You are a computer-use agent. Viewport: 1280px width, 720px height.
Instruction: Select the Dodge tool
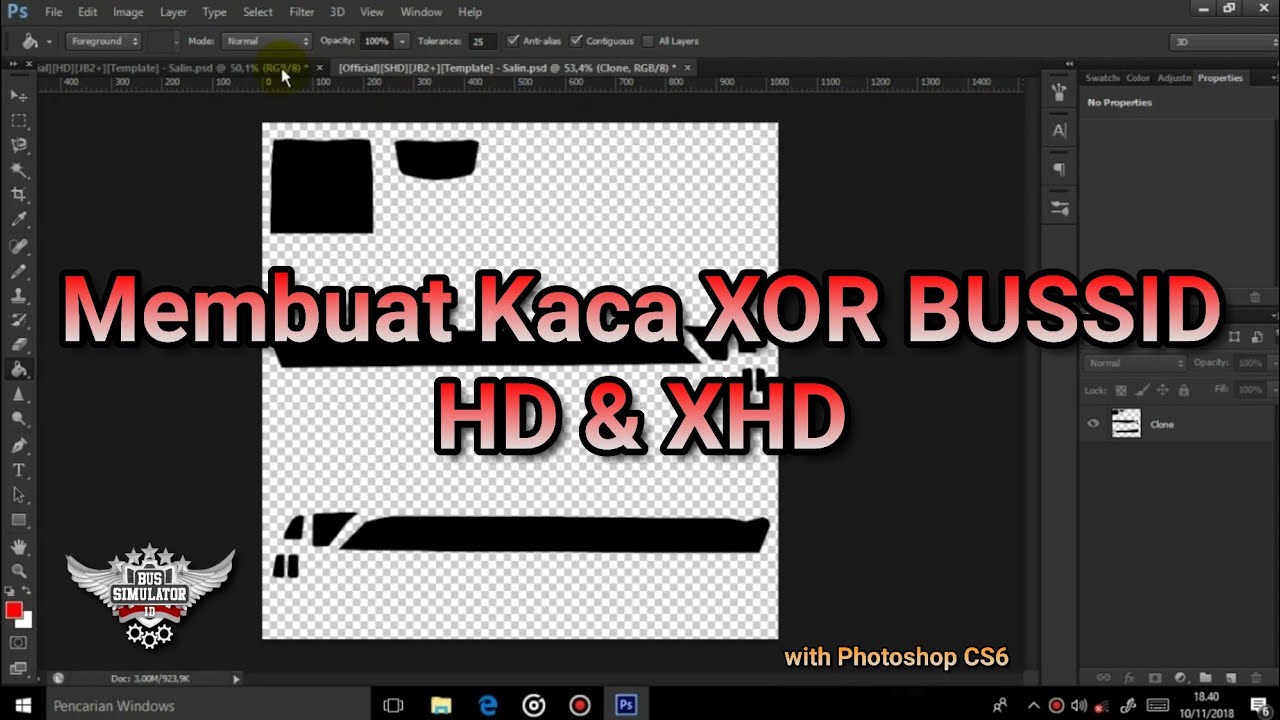click(x=18, y=420)
